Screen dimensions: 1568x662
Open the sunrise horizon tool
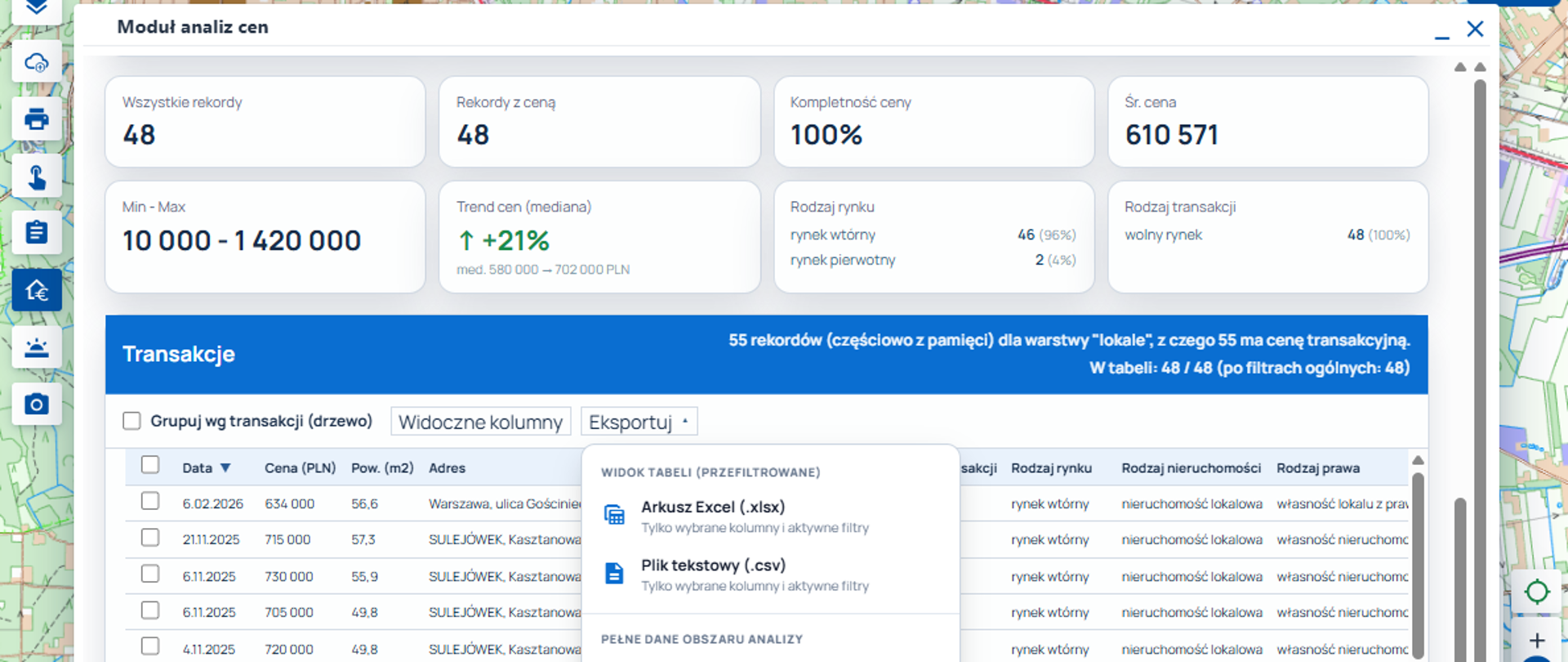point(37,347)
